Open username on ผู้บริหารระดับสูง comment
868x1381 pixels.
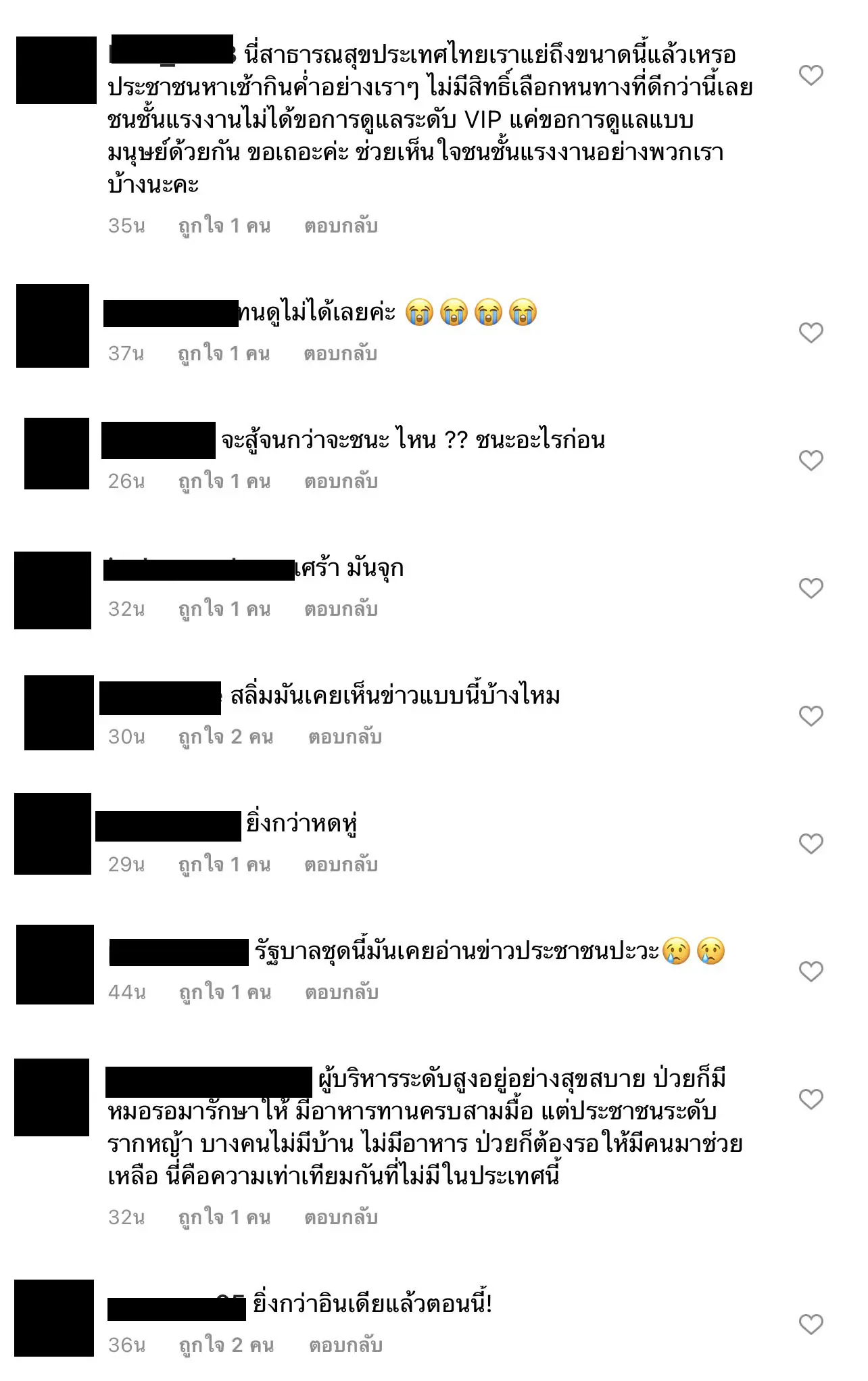[209, 1081]
